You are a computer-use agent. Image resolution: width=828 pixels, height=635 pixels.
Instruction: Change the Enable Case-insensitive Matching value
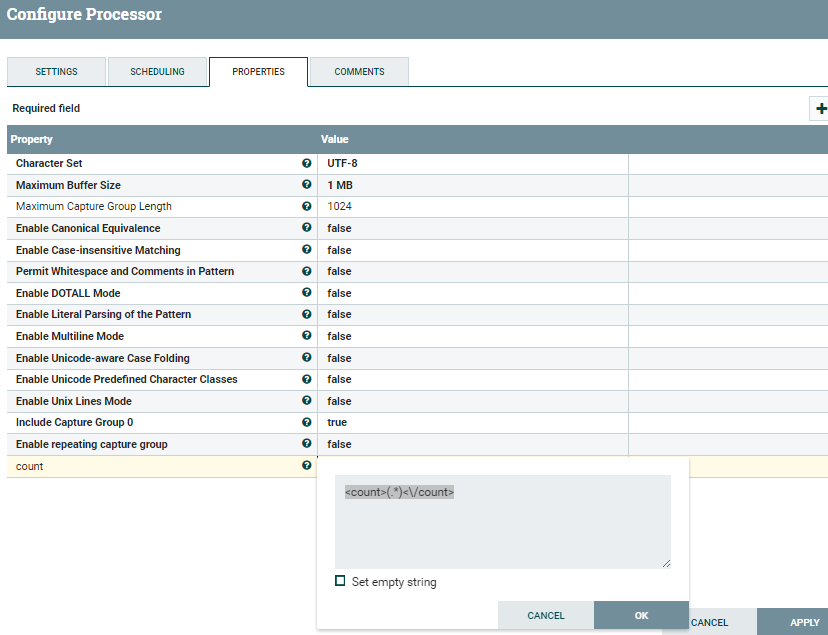[x=472, y=250]
